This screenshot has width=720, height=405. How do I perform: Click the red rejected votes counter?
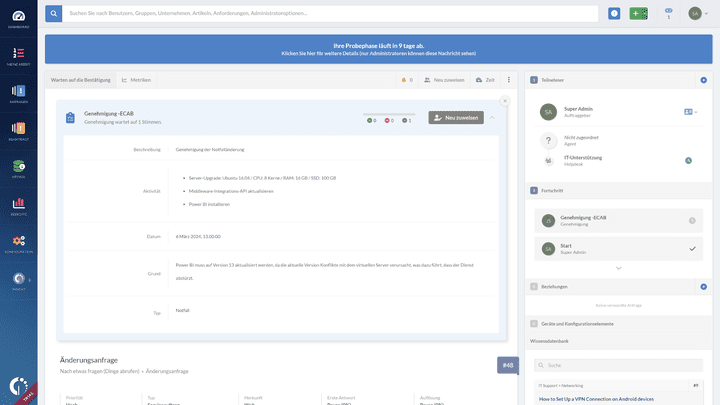pyautogui.click(x=389, y=120)
